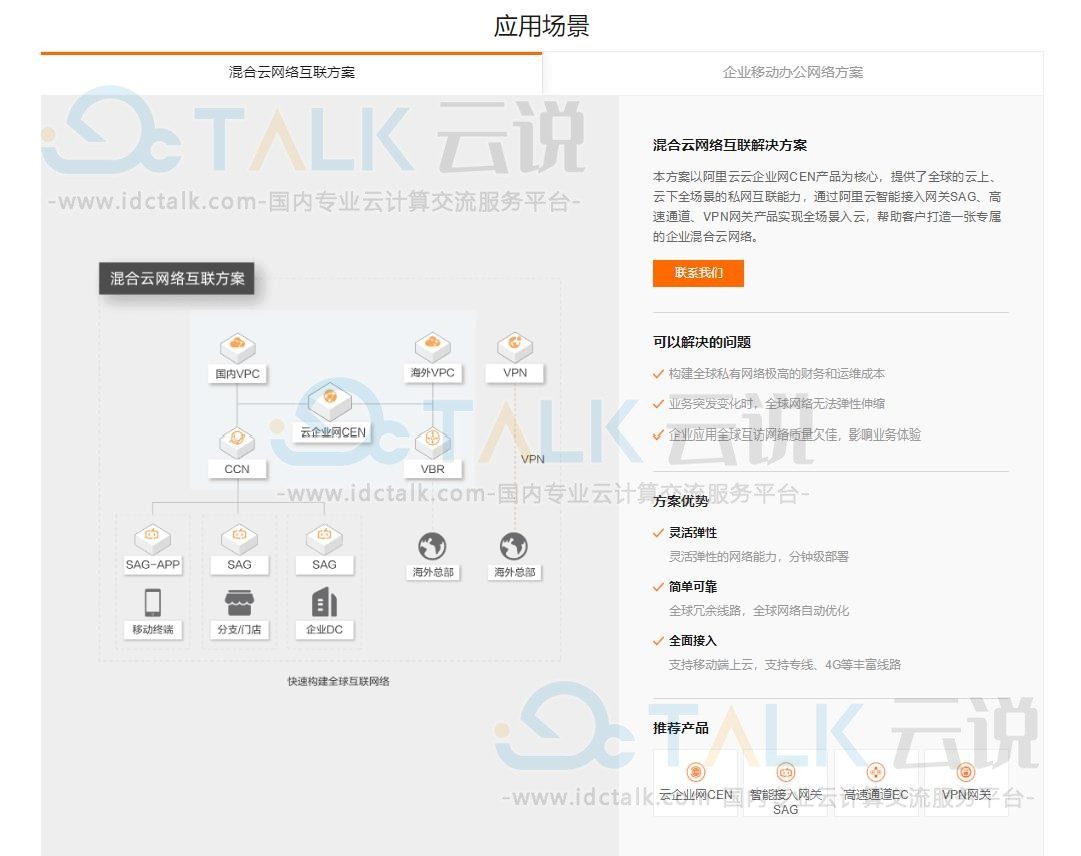Image resolution: width=1081 pixels, height=856 pixels.
Task: Open the 高速通道EC product card
Action: [876, 784]
